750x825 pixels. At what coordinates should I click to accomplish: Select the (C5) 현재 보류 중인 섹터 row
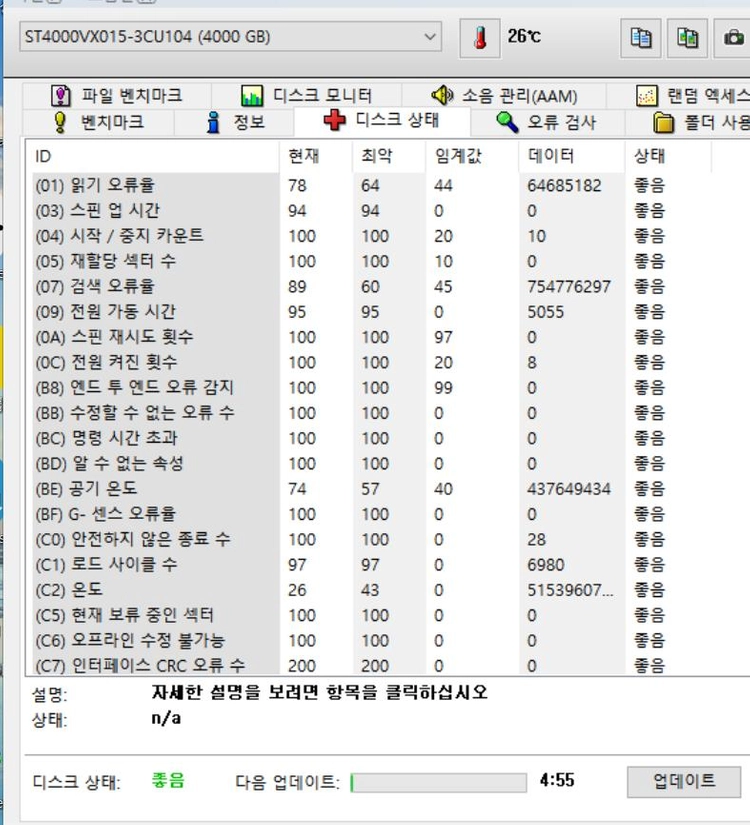[x=372, y=615]
